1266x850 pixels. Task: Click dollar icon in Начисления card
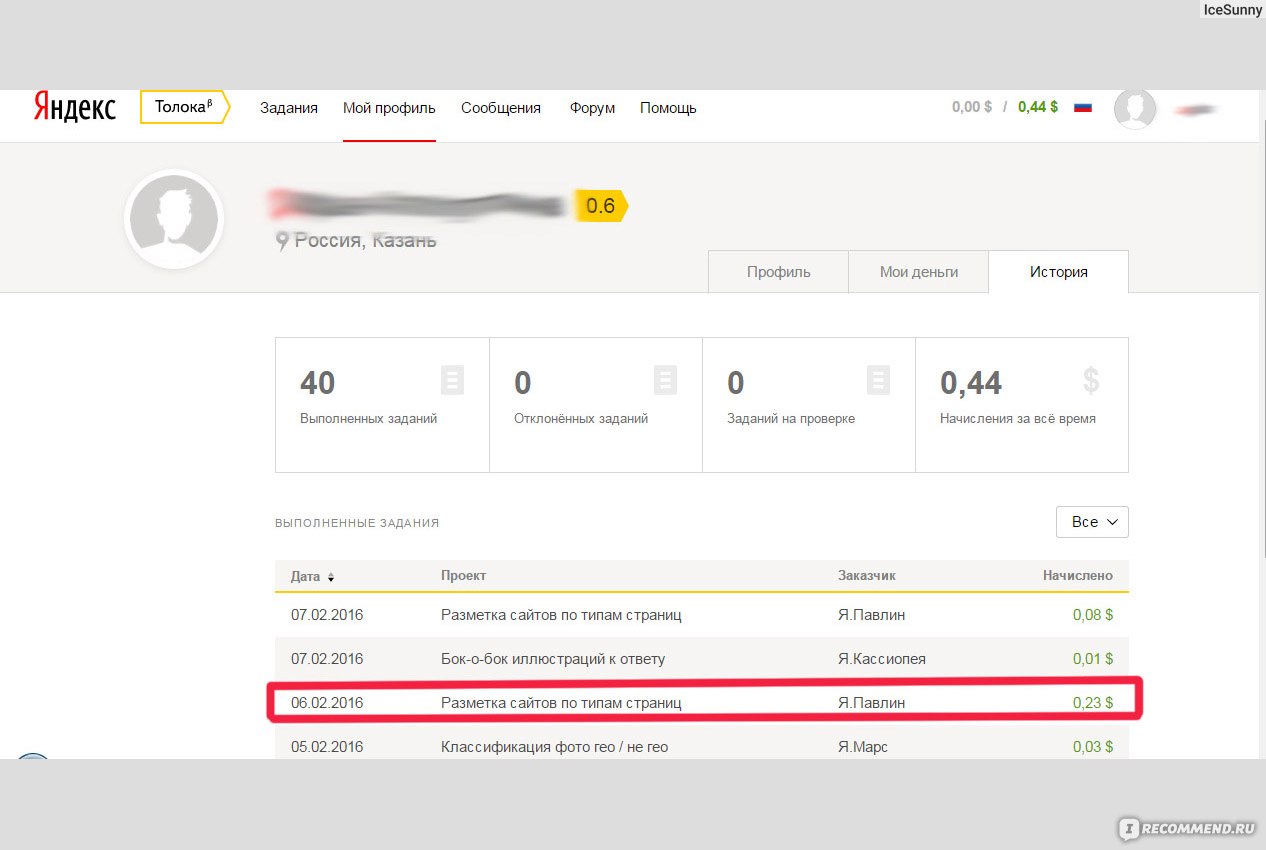point(1091,380)
